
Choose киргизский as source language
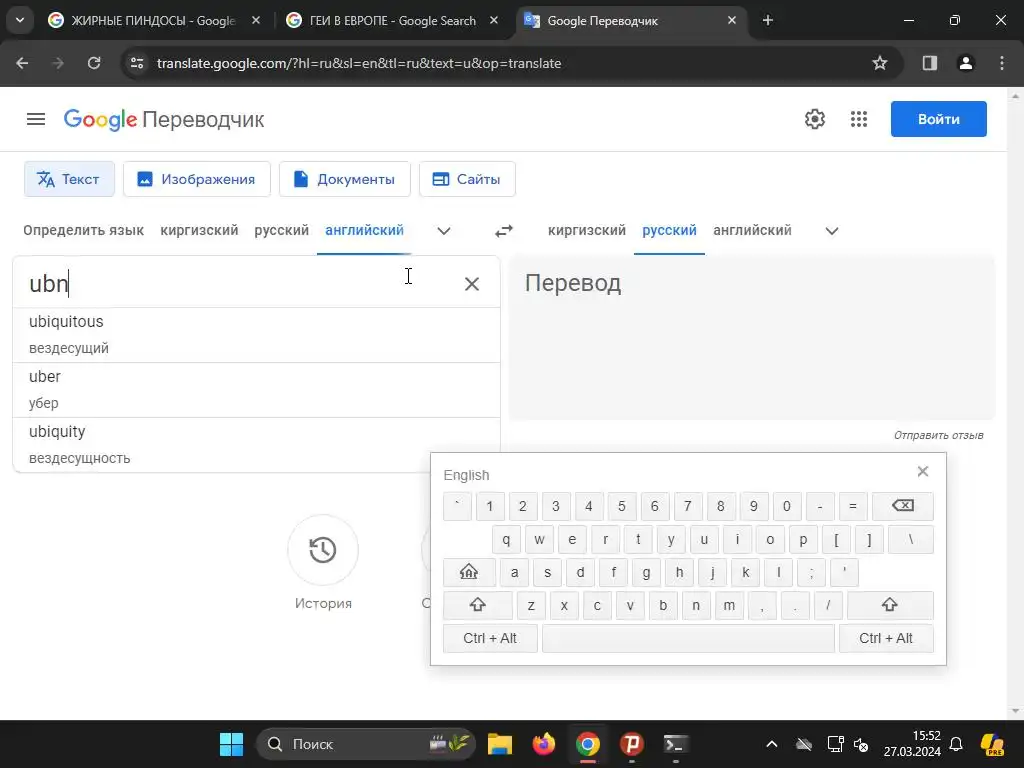point(199,231)
